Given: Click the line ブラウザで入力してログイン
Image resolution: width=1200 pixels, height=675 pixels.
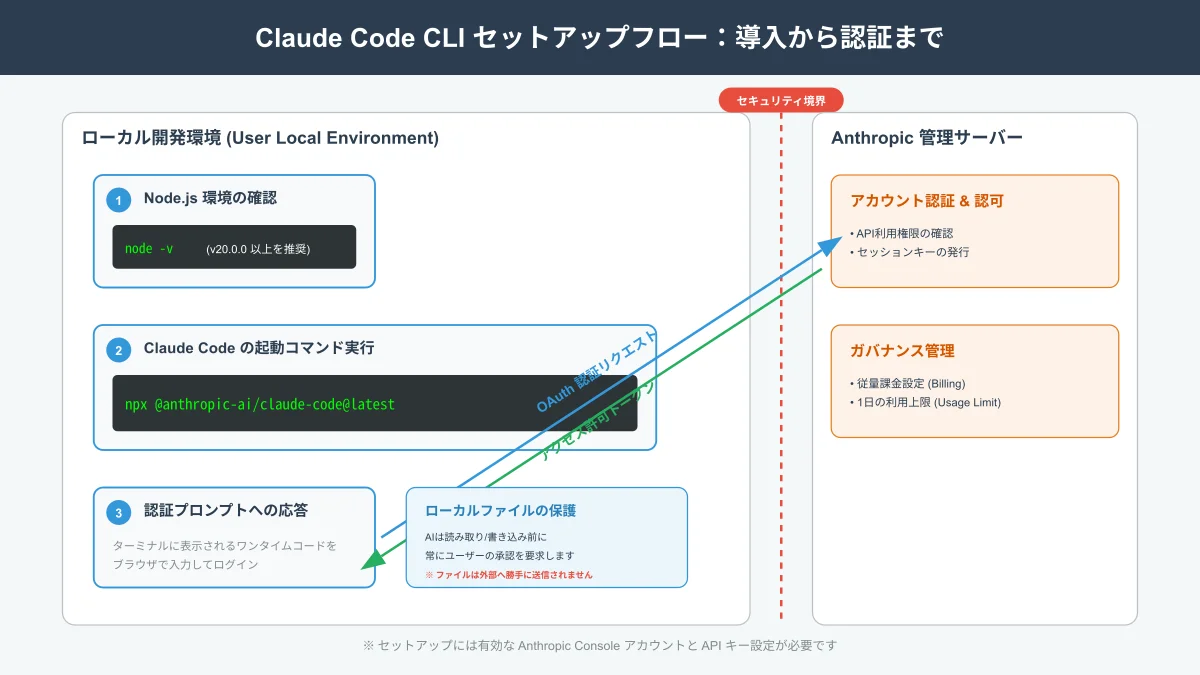Looking at the screenshot, I should pos(185,564).
